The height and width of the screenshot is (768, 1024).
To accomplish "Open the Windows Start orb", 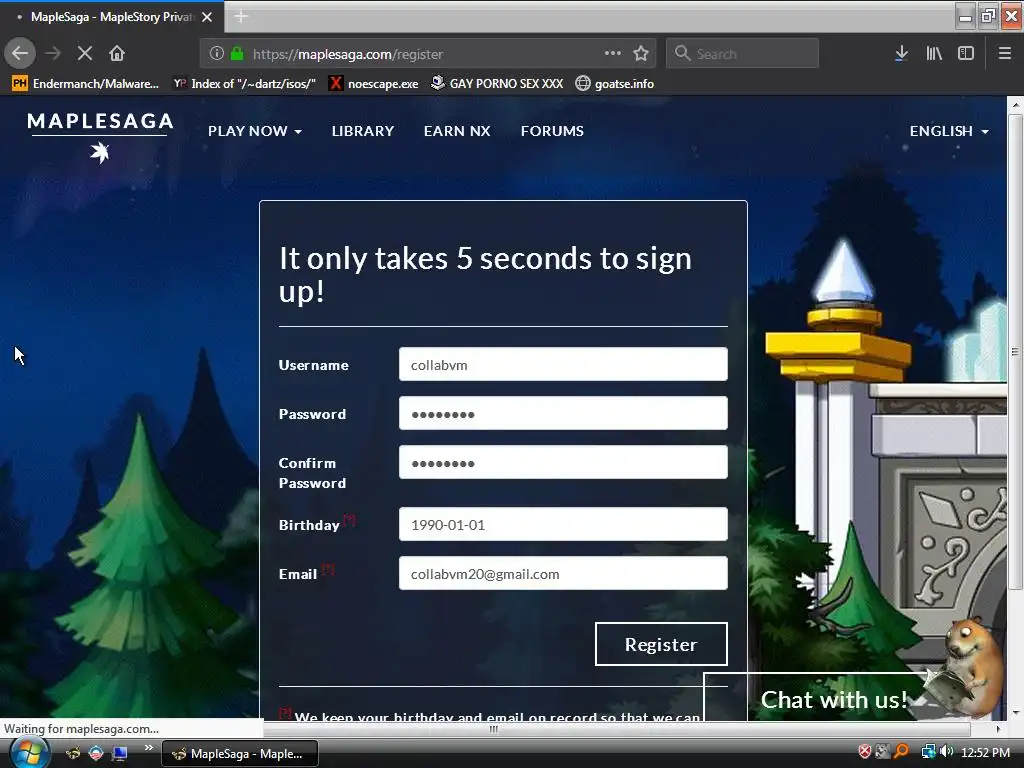I will (29, 752).
